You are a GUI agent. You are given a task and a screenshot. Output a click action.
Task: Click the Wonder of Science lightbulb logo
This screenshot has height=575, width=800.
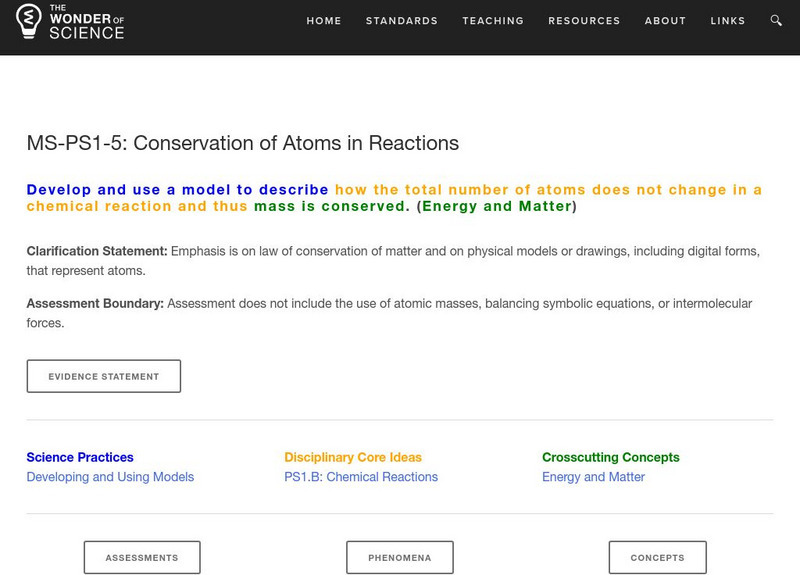27,21
